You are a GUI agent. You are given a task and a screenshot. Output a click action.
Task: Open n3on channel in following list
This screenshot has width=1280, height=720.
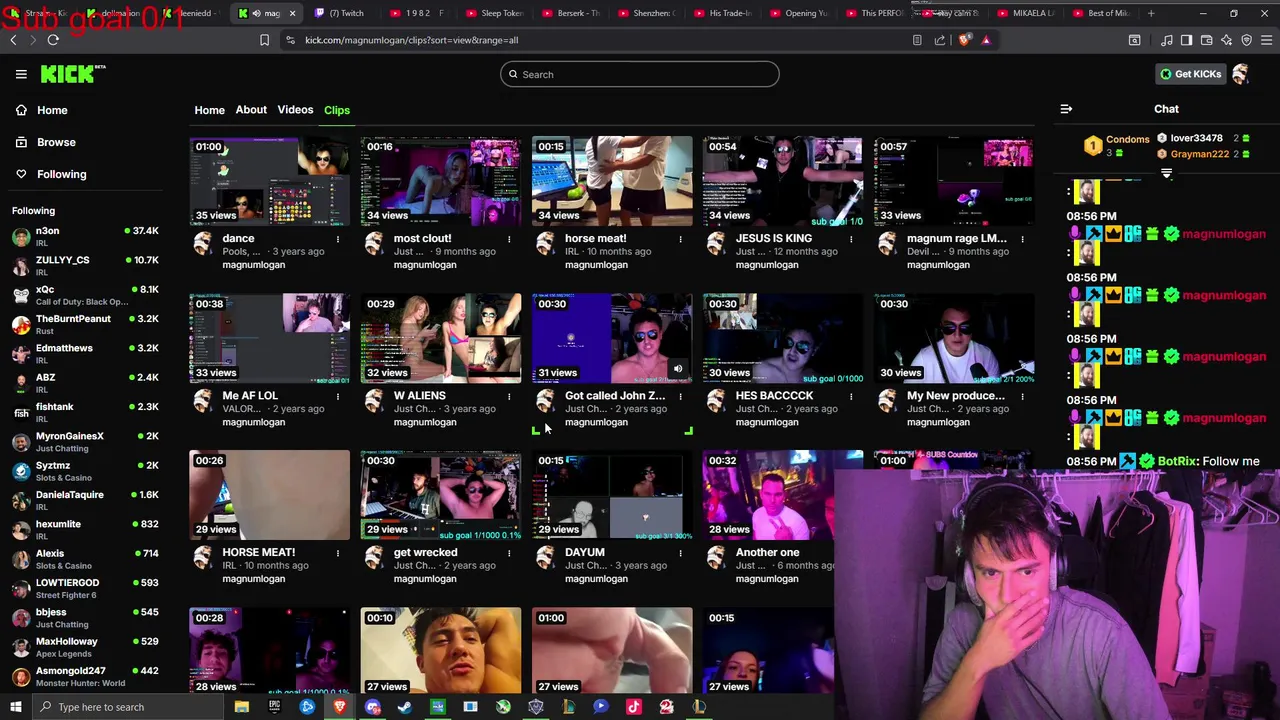[x=85, y=237]
